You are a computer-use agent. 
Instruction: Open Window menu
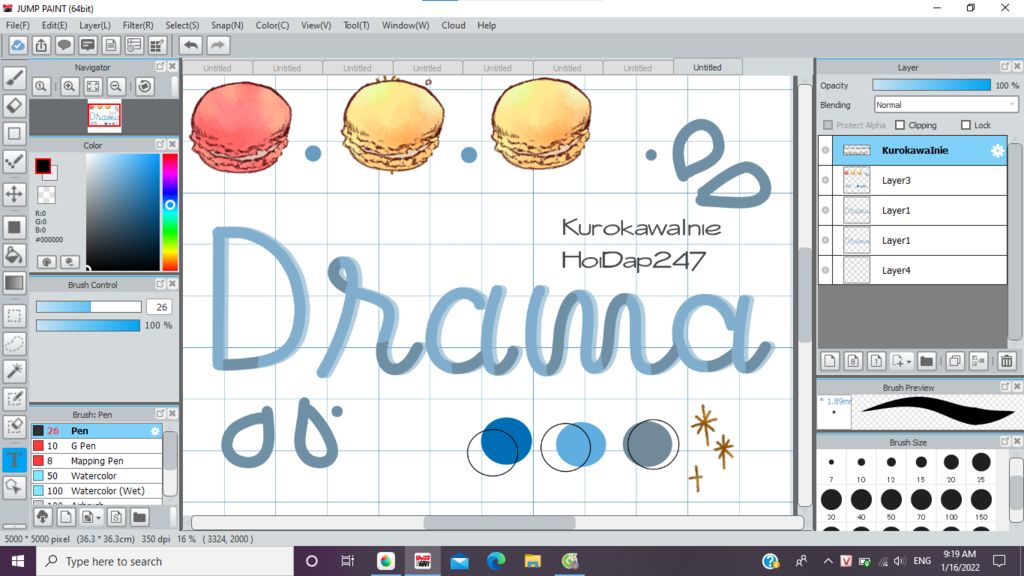coord(406,25)
